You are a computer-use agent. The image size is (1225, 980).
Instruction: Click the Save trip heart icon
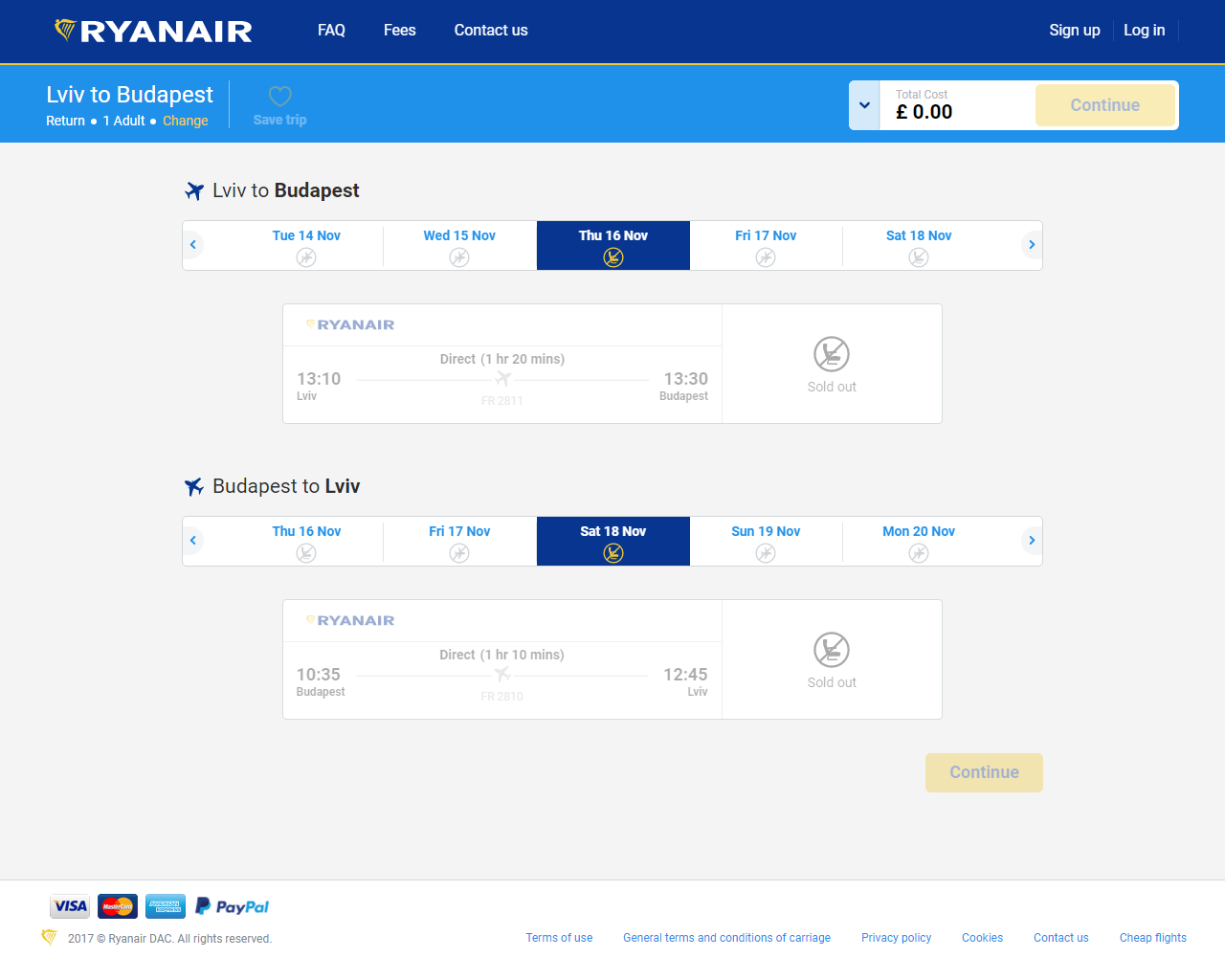tap(279, 97)
